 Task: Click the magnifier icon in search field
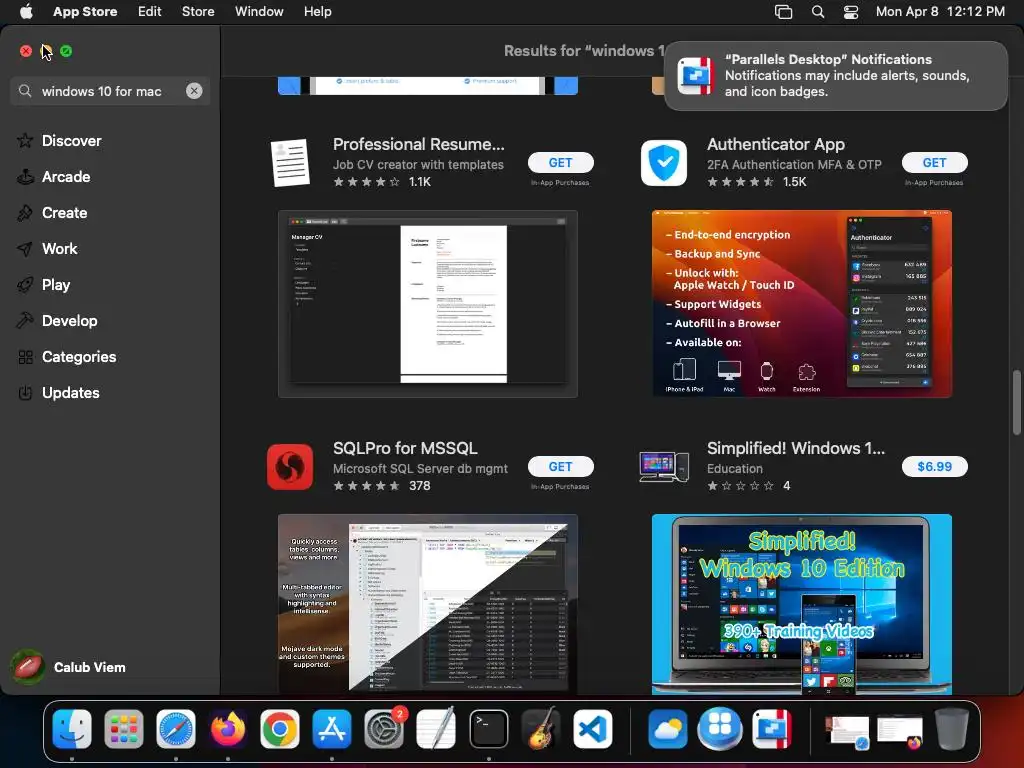tap(25, 91)
